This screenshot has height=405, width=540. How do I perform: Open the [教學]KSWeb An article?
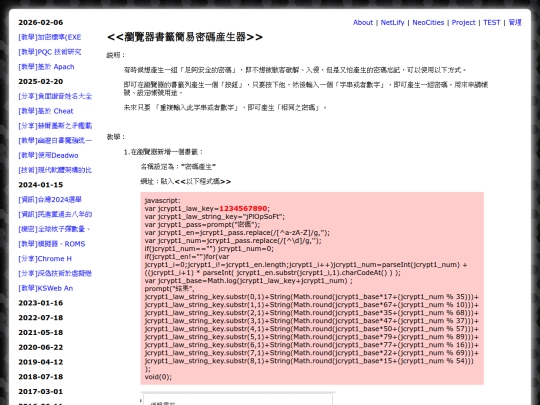pos(45,288)
